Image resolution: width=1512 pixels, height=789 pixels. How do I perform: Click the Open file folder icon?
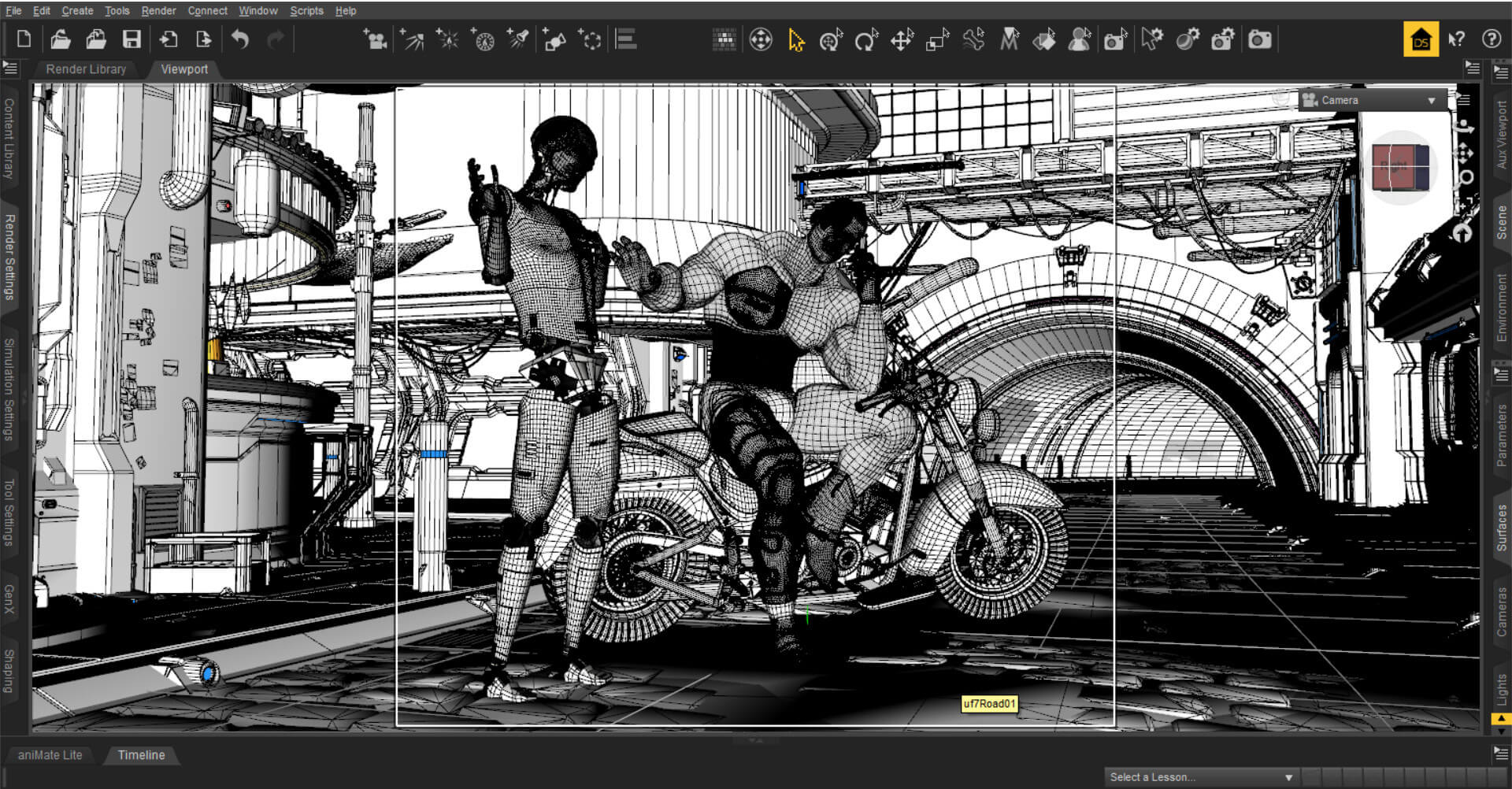tap(61, 39)
